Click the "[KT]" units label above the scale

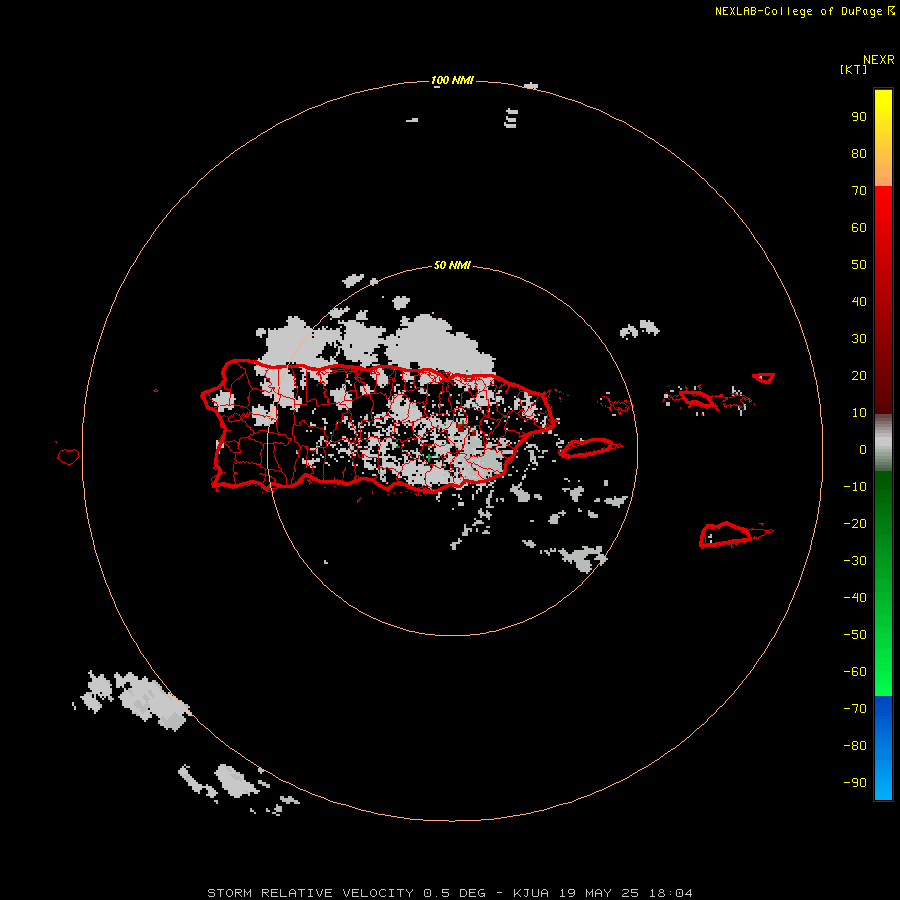(x=854, y=69)
